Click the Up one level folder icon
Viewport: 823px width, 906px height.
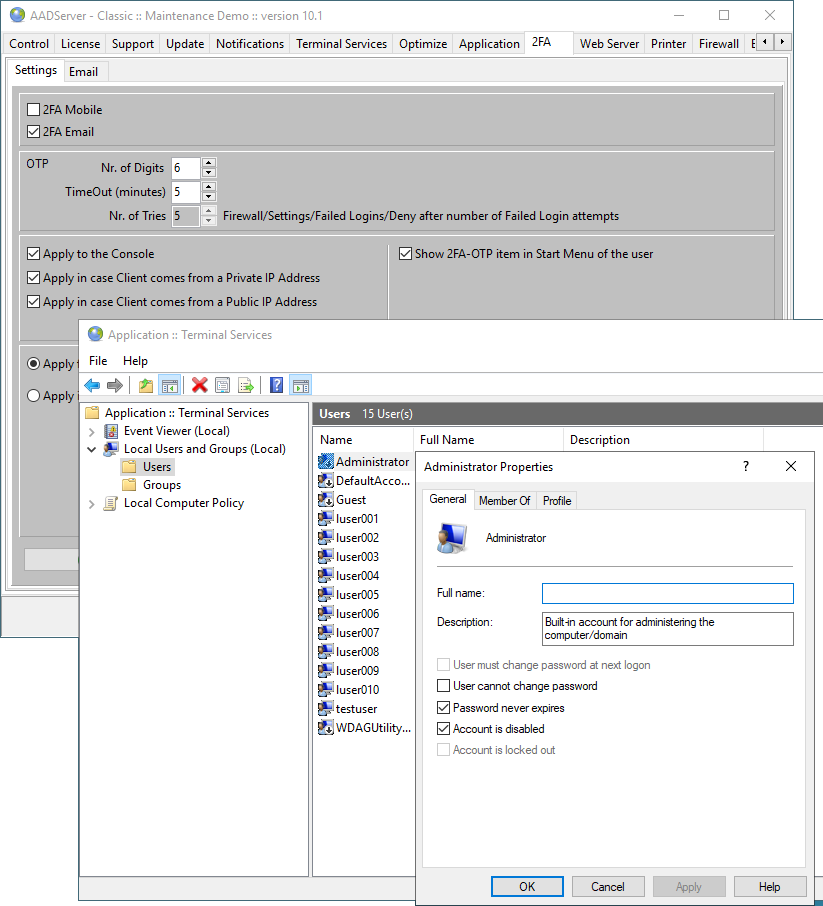click(146, 385)
